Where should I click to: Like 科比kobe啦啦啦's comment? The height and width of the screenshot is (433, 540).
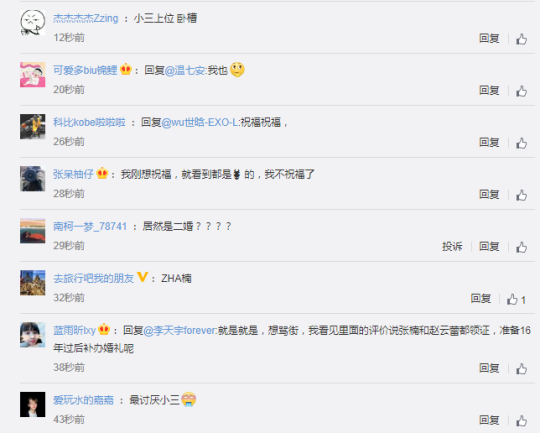pos(521,143)
